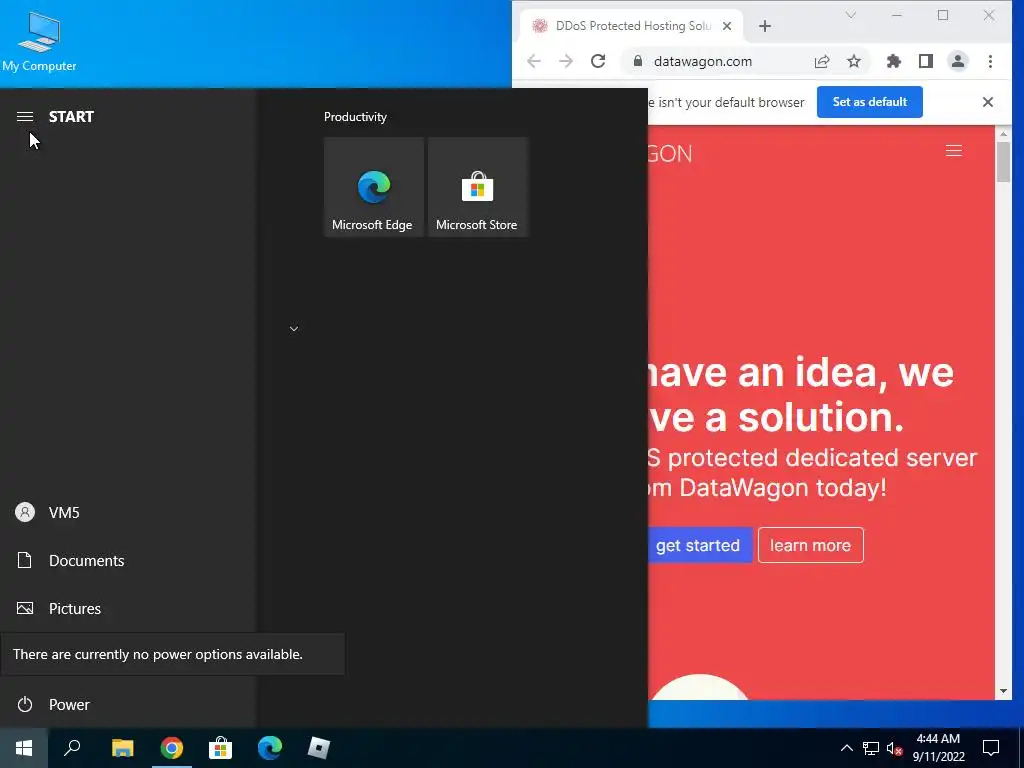Open the Microsoft Edge tile
The image size is (1024, 768).
pos(374,187)
